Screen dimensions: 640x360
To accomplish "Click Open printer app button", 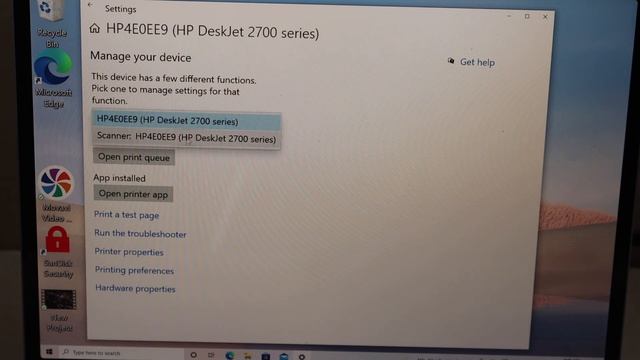I will (133, 194).
